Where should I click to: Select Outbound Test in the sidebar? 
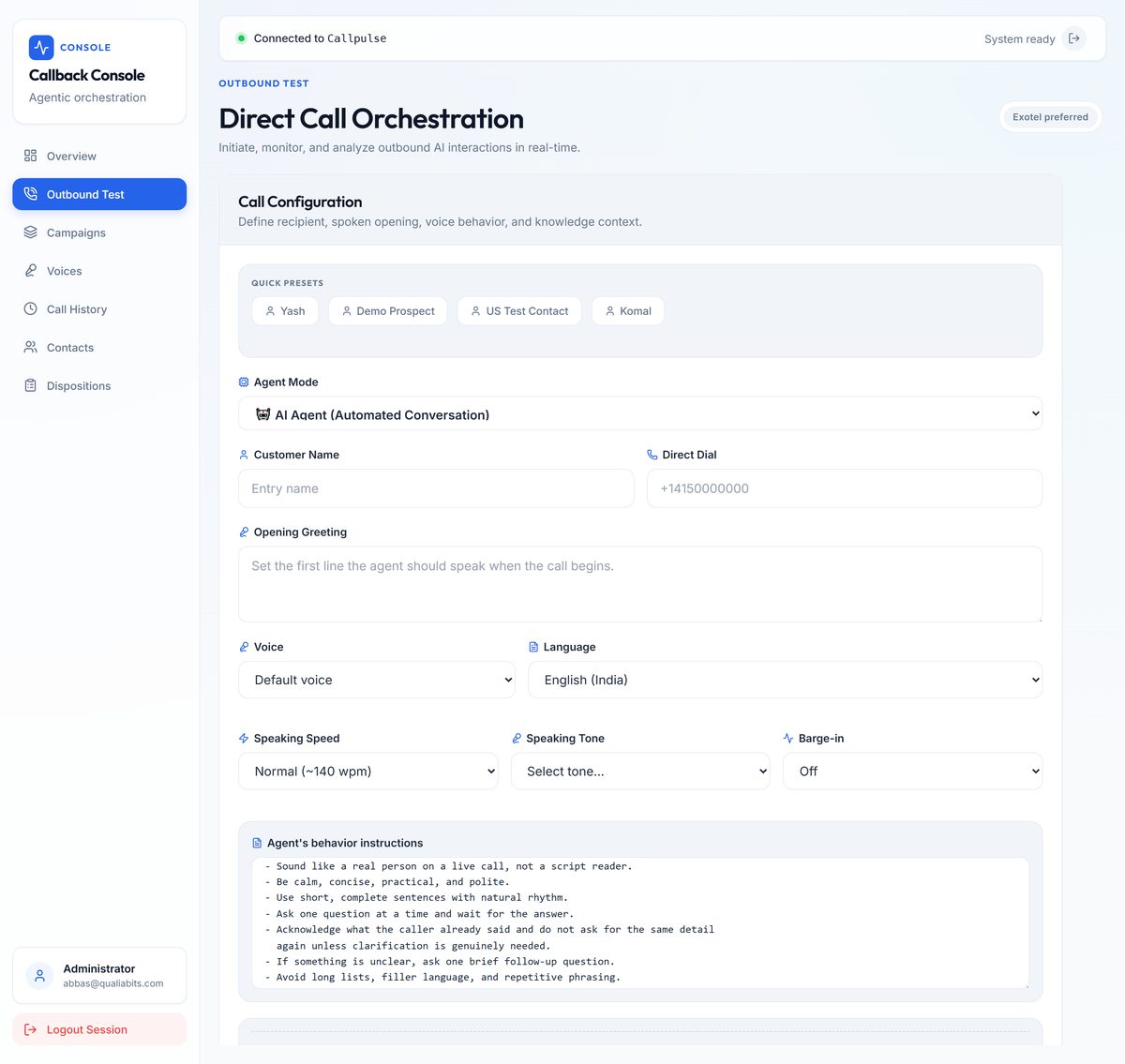coord(99,194)
